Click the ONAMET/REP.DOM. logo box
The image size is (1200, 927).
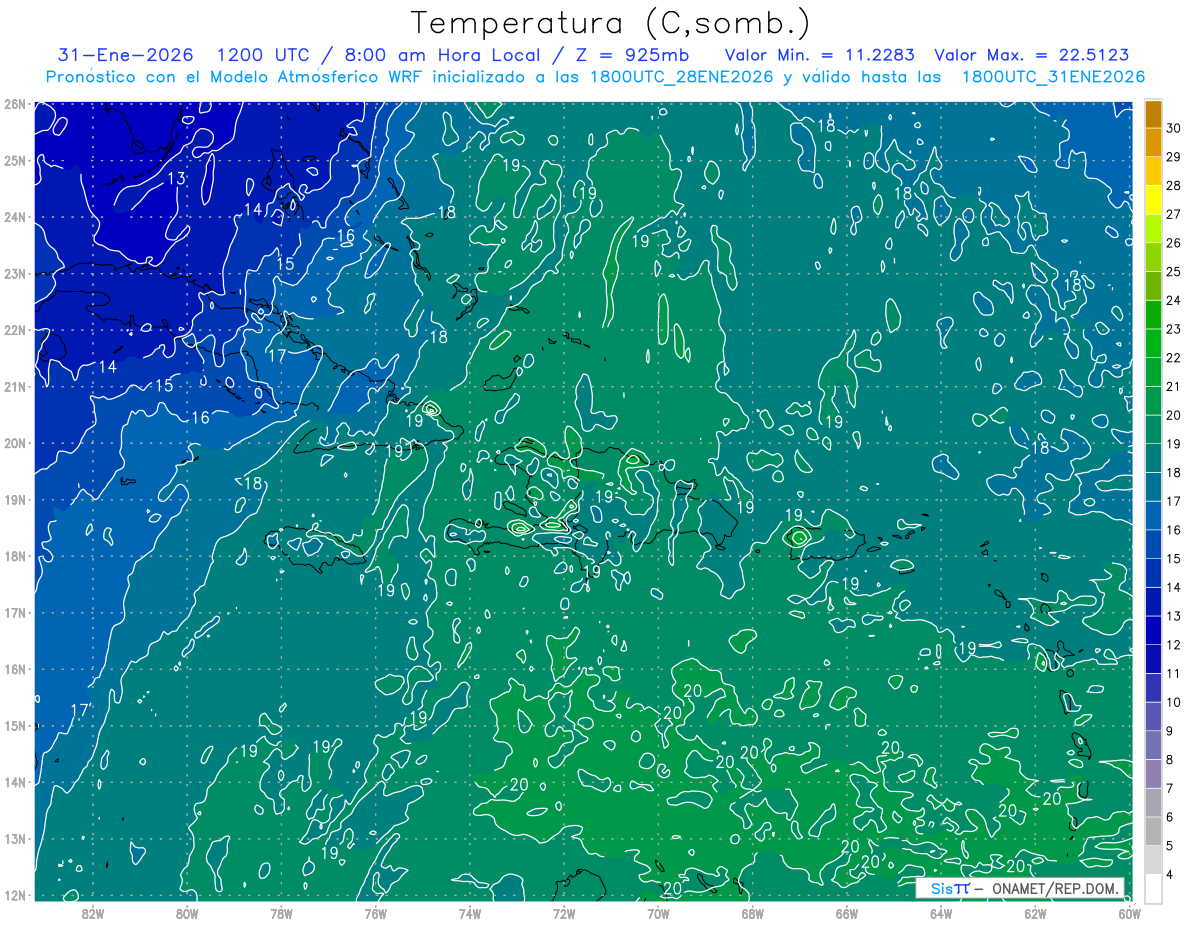pos(1020,888)
